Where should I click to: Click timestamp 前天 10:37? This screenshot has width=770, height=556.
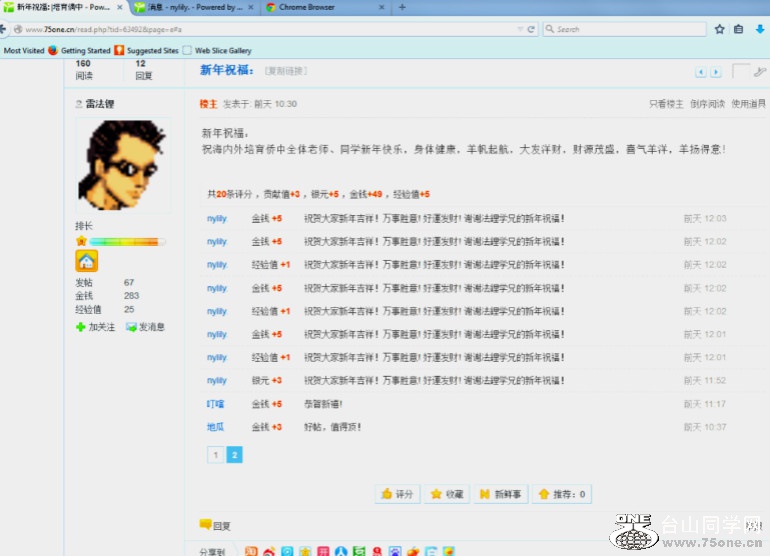click(705, 427)
